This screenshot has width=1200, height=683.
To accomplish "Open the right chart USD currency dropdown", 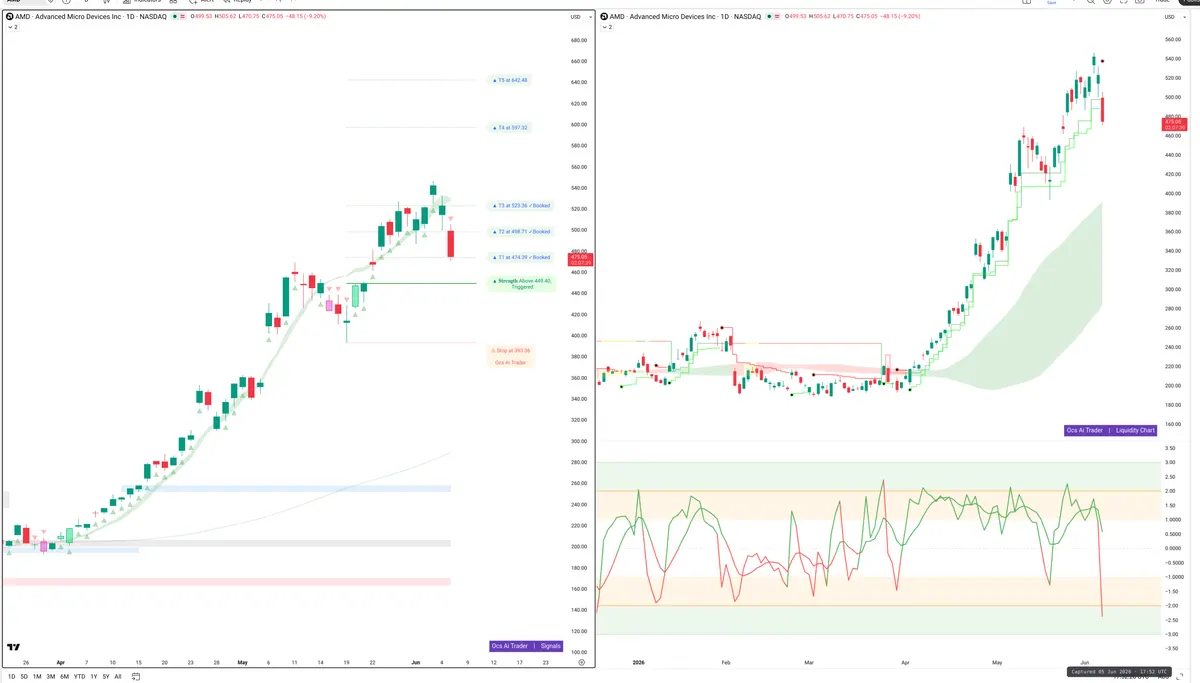I will [1174, 17].
